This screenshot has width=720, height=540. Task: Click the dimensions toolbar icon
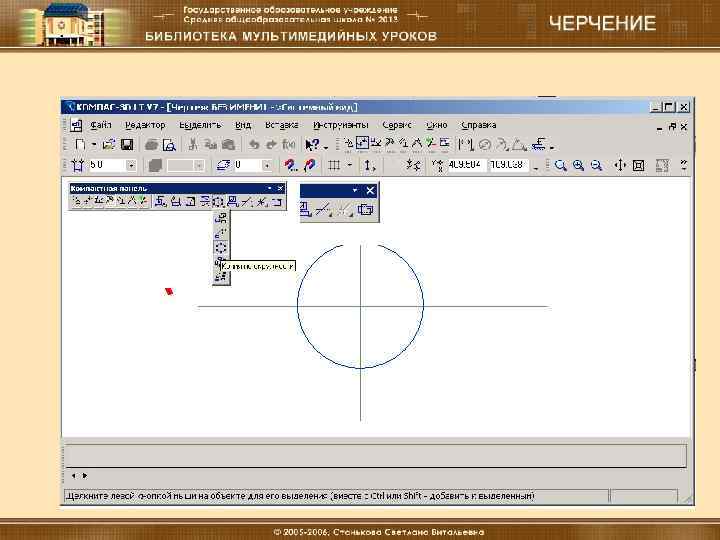465,145
